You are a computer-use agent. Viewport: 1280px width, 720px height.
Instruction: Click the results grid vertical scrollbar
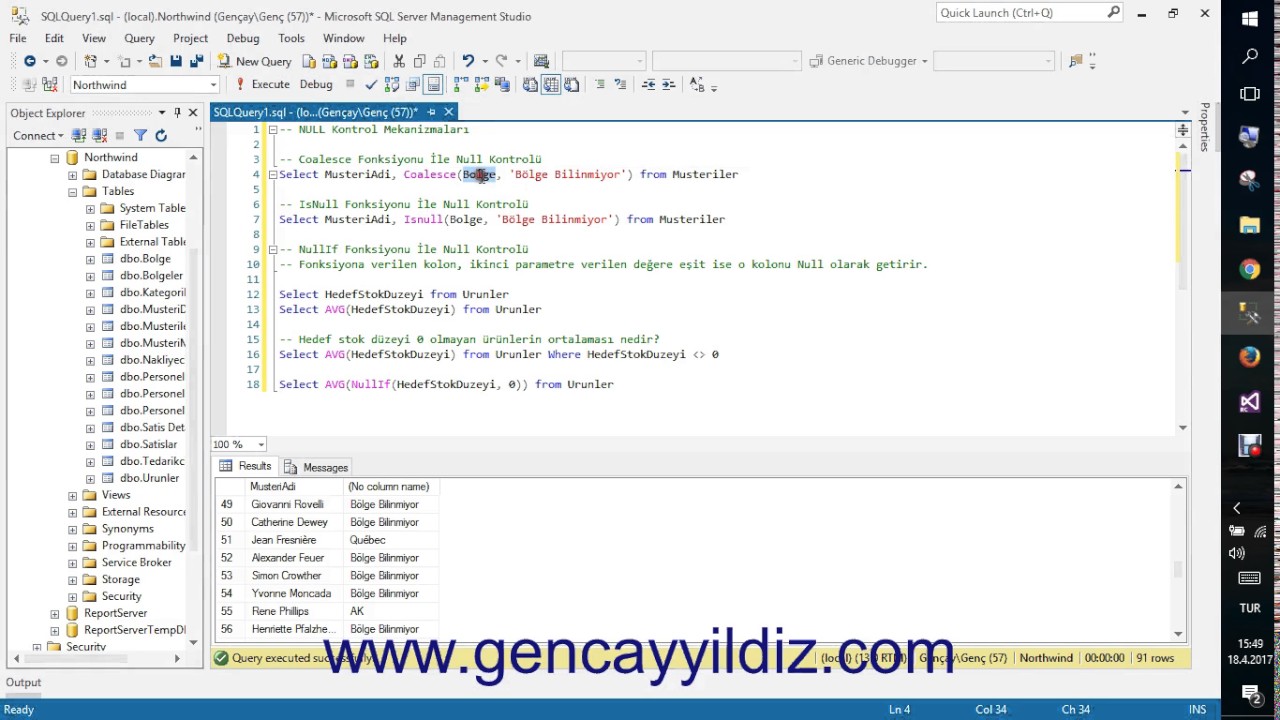(x=1178, y=560)
